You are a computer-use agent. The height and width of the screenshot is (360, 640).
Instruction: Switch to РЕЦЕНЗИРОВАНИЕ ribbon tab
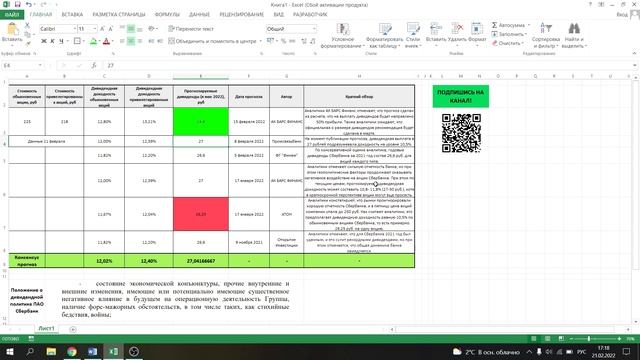(242, 15)
